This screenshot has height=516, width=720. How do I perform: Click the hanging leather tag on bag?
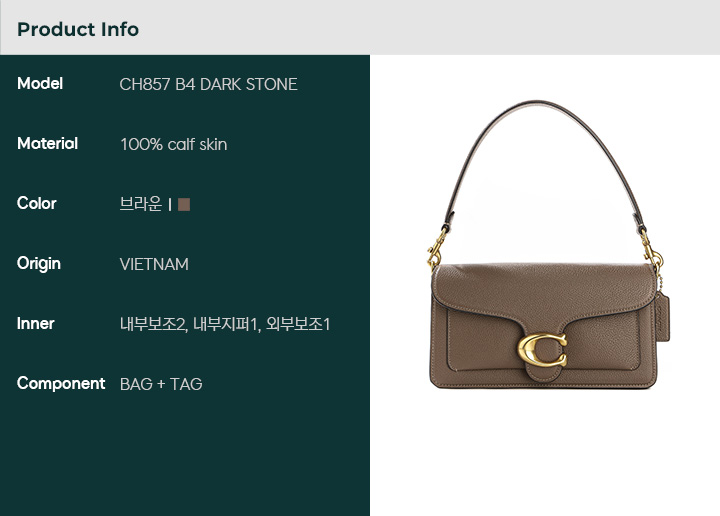(x=662, y=318)
